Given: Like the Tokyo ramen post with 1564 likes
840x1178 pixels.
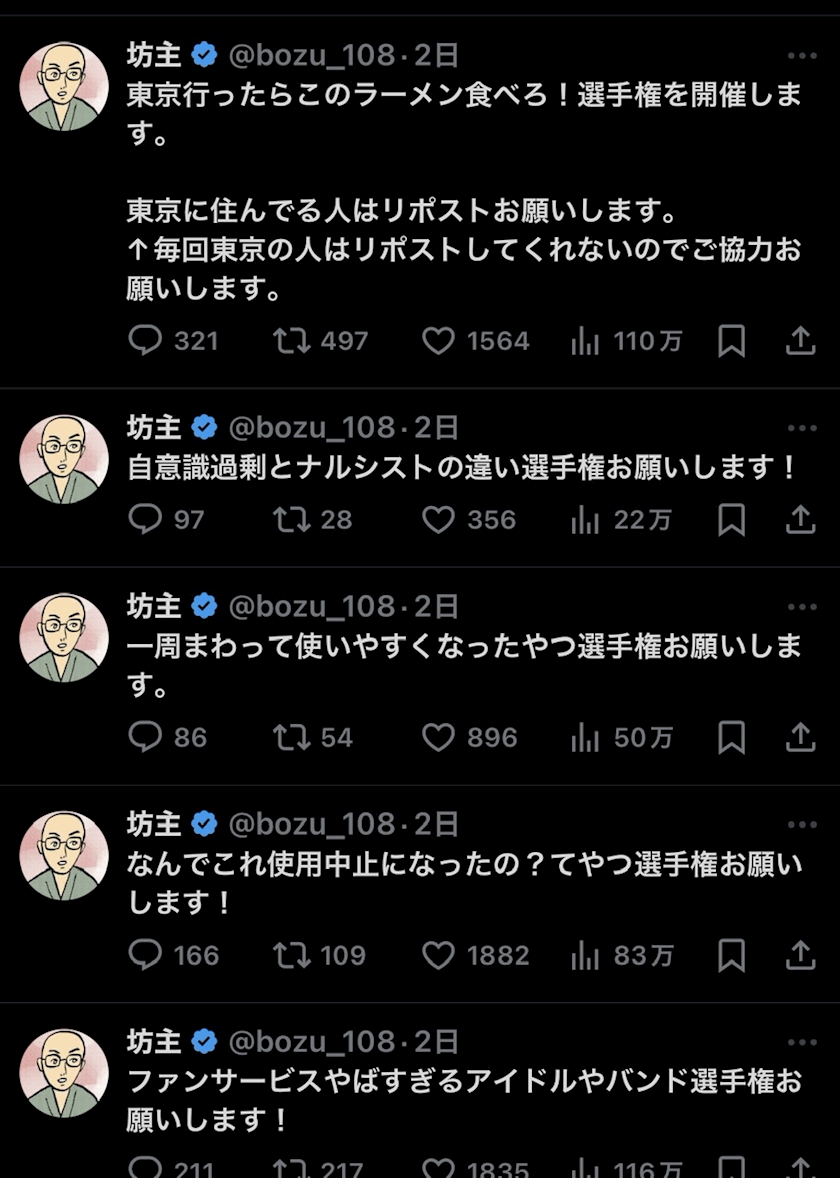Looking at the screenshot, I should (x=438, y=342).
